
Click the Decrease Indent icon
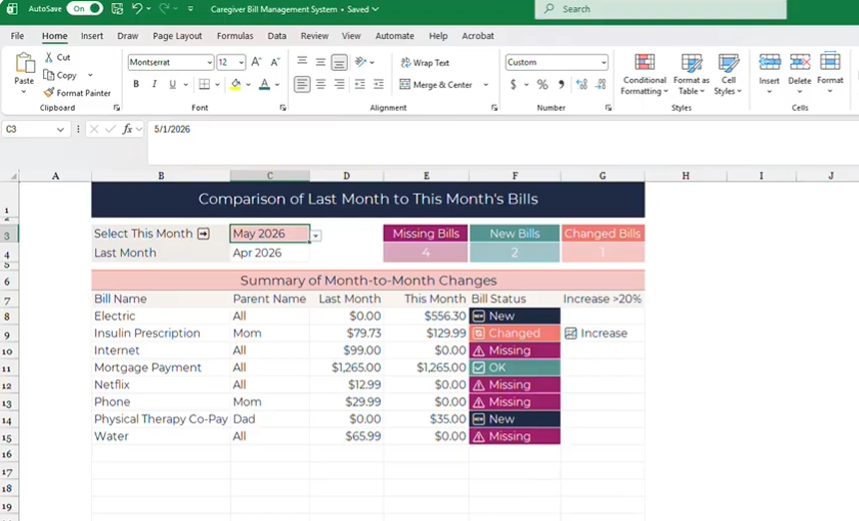(359, 84)
